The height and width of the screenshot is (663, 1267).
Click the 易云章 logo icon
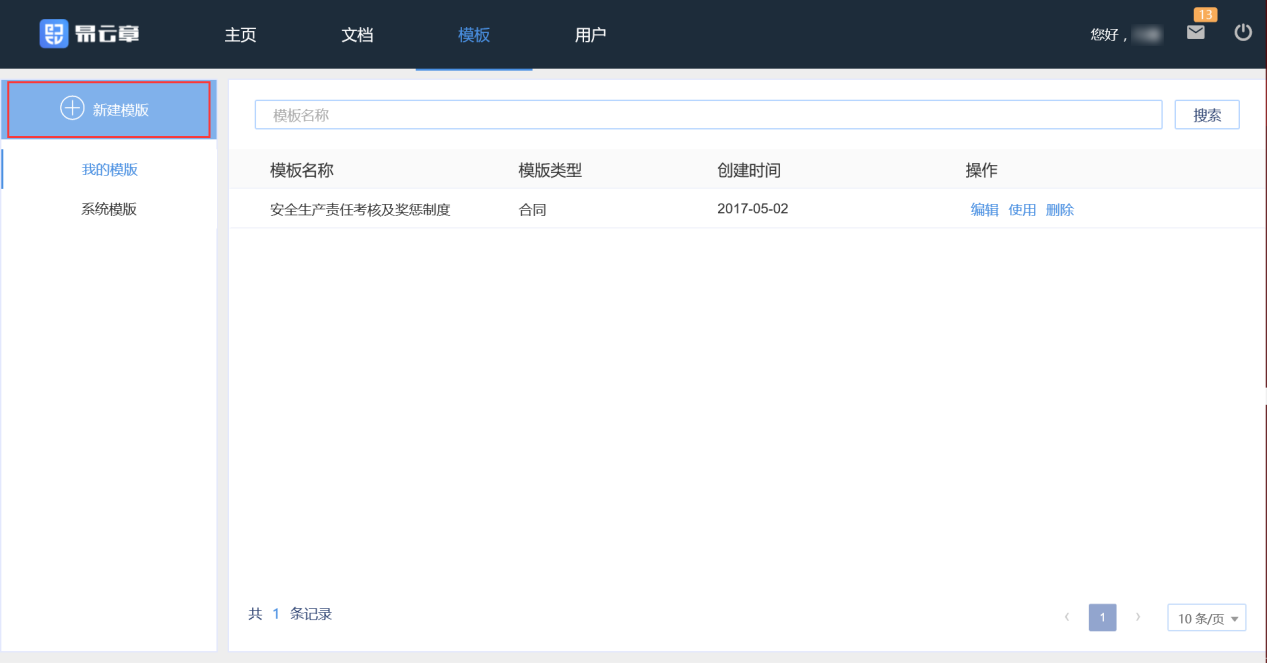click(53, 34)
